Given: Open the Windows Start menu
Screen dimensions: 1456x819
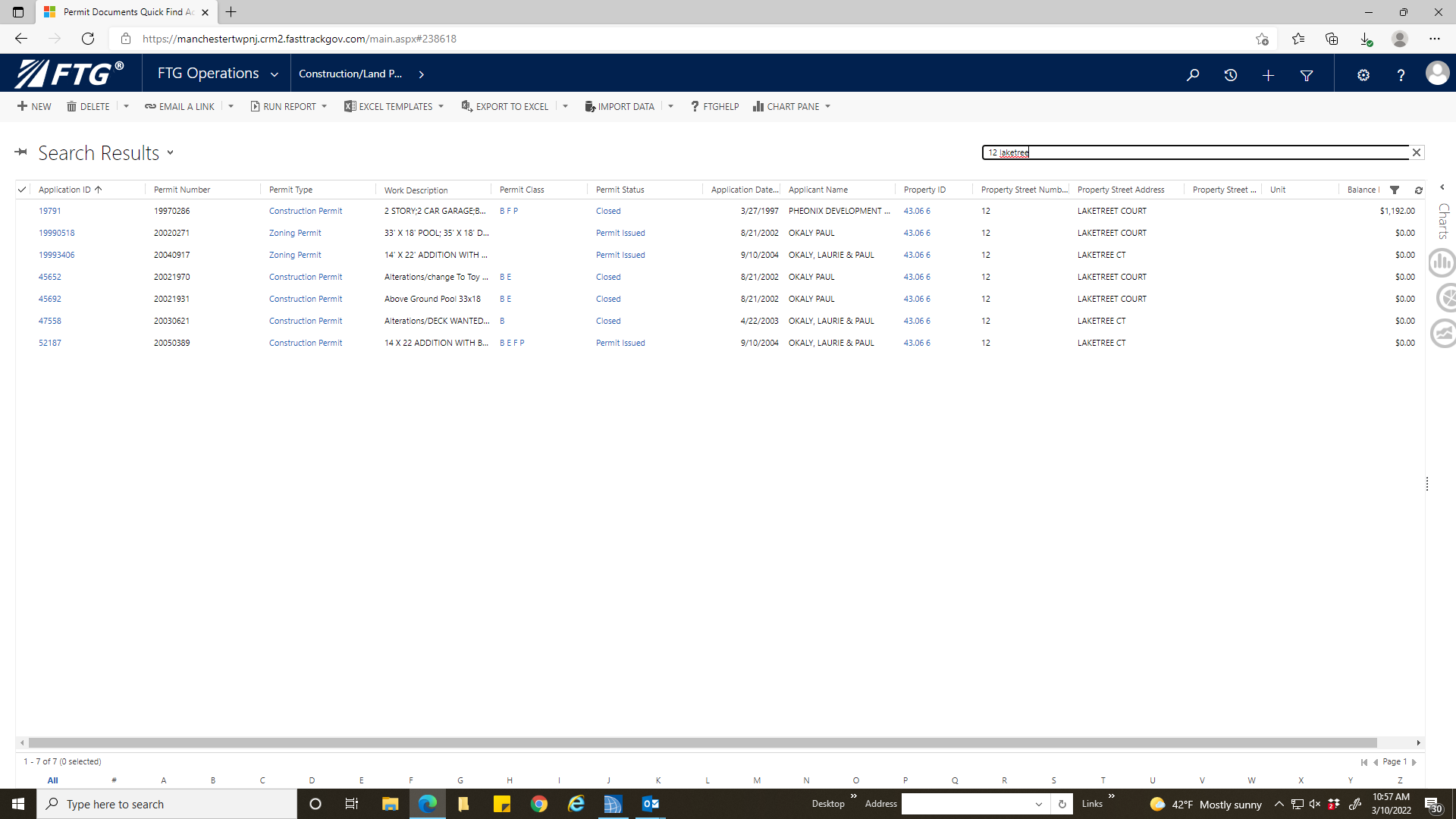Looking at the screenshot, I should [x=18, y=804].
